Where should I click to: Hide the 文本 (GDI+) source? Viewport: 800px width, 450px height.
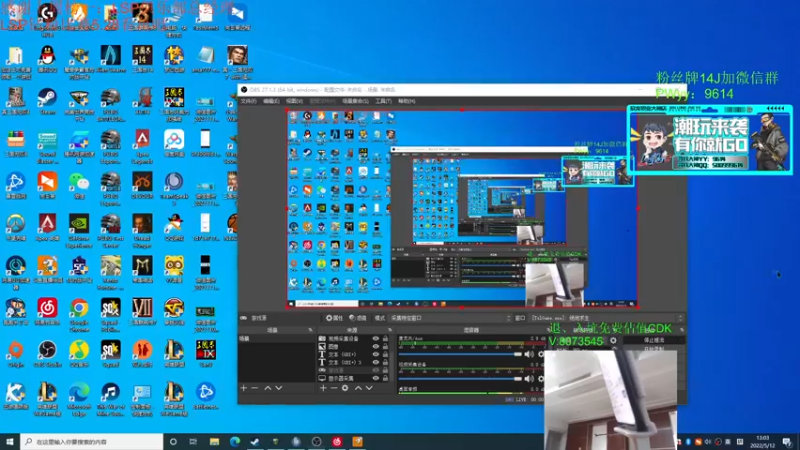click(x=376, y=354)
